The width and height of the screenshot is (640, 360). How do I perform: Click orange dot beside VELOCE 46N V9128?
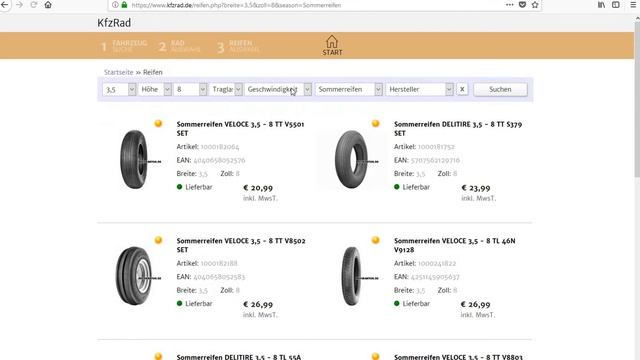pyautogui.click(x=376, y=240)
